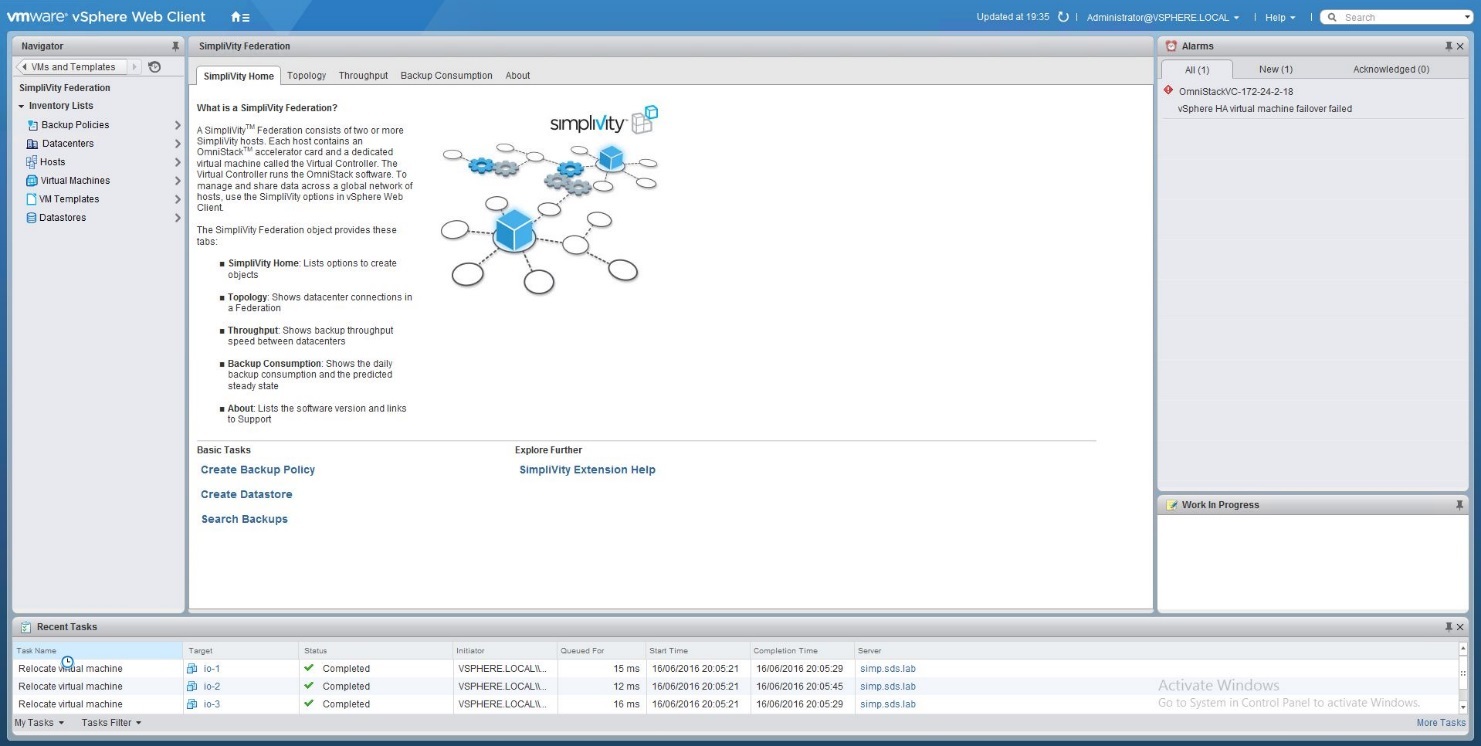The image size is (1481, 746).
Task: Go forward with the Navigator forward arrow
Action: click(135, 67)
